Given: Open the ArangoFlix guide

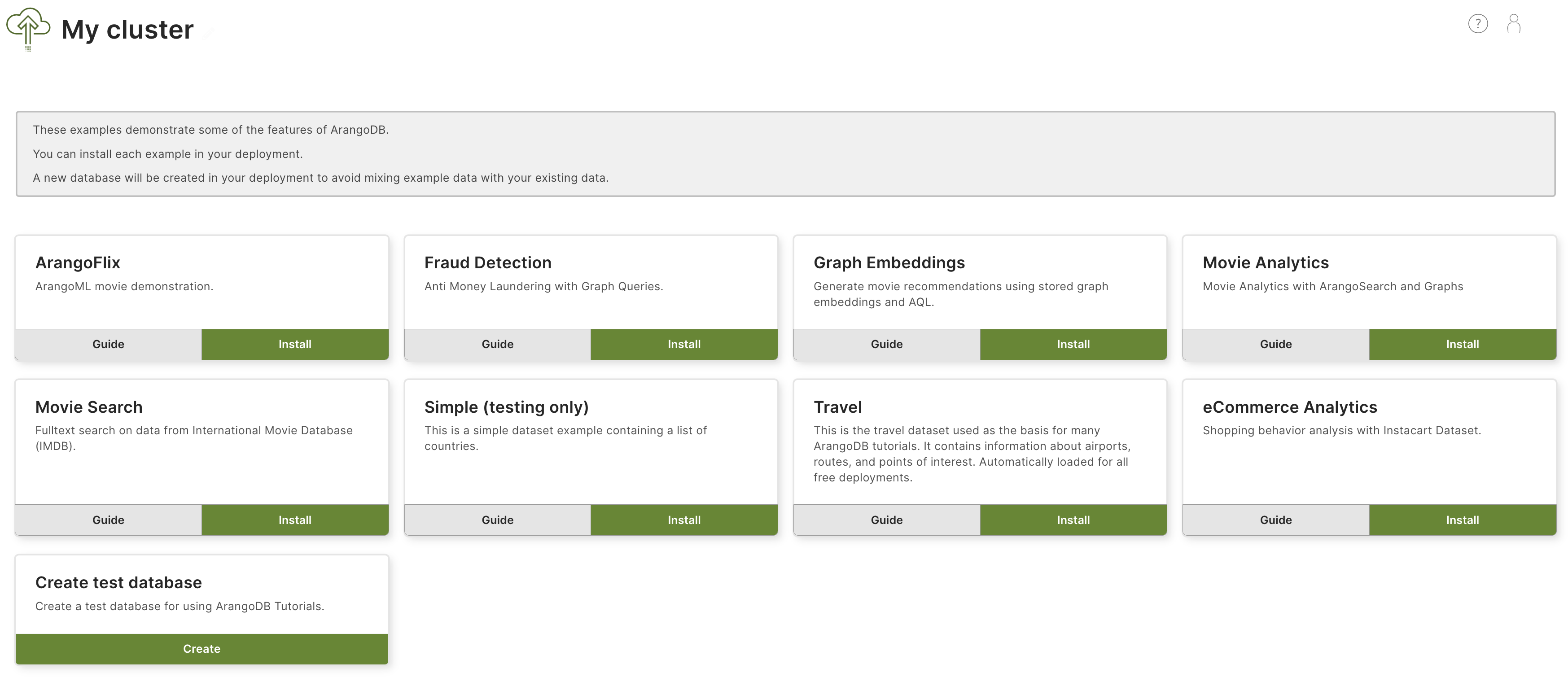Looking at the screenshot, I should click(108, 344).
